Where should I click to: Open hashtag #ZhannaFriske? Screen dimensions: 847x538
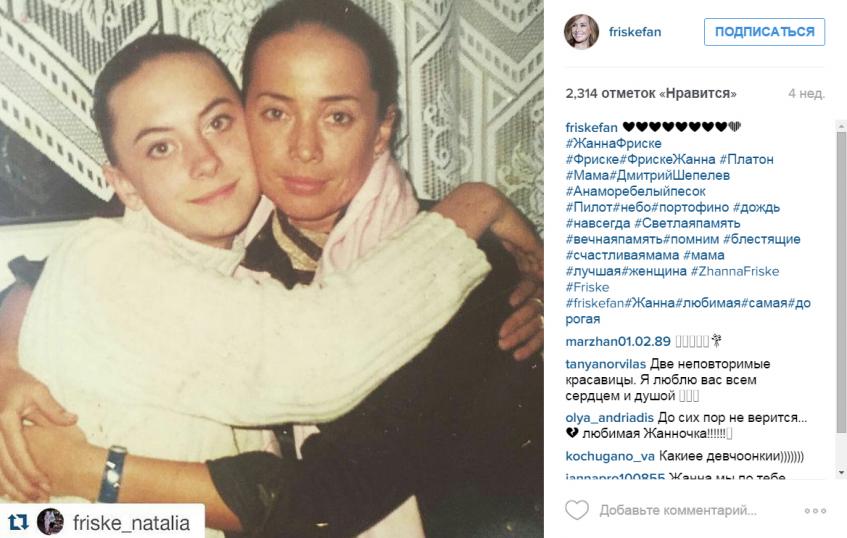(x=735, y=271)
